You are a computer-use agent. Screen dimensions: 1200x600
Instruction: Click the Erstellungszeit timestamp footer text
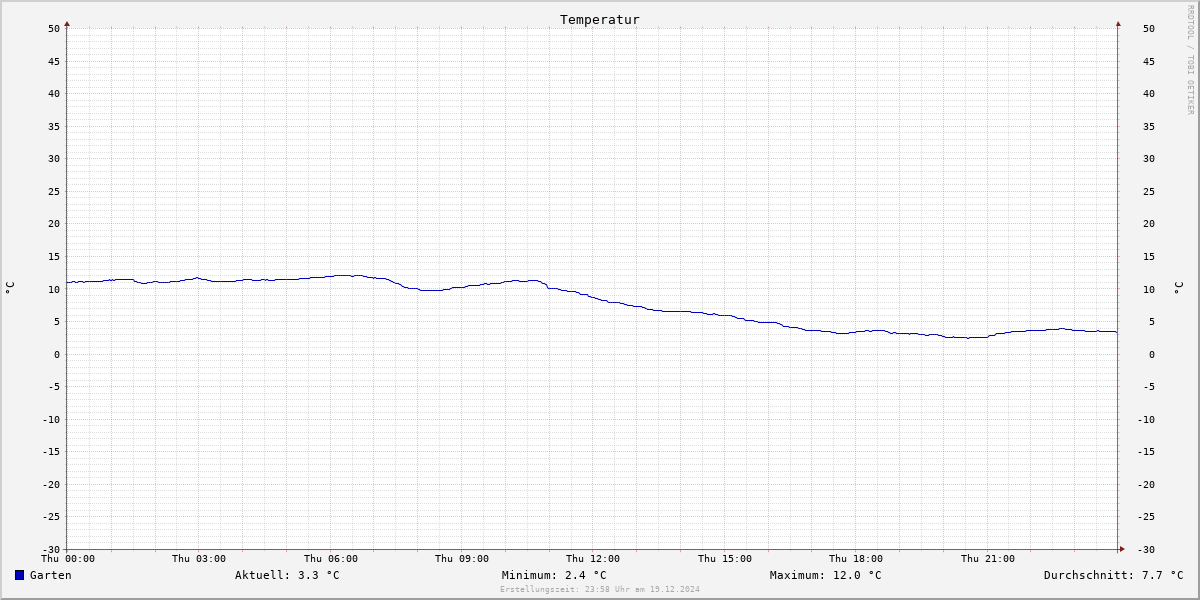[x=600, y=589]
